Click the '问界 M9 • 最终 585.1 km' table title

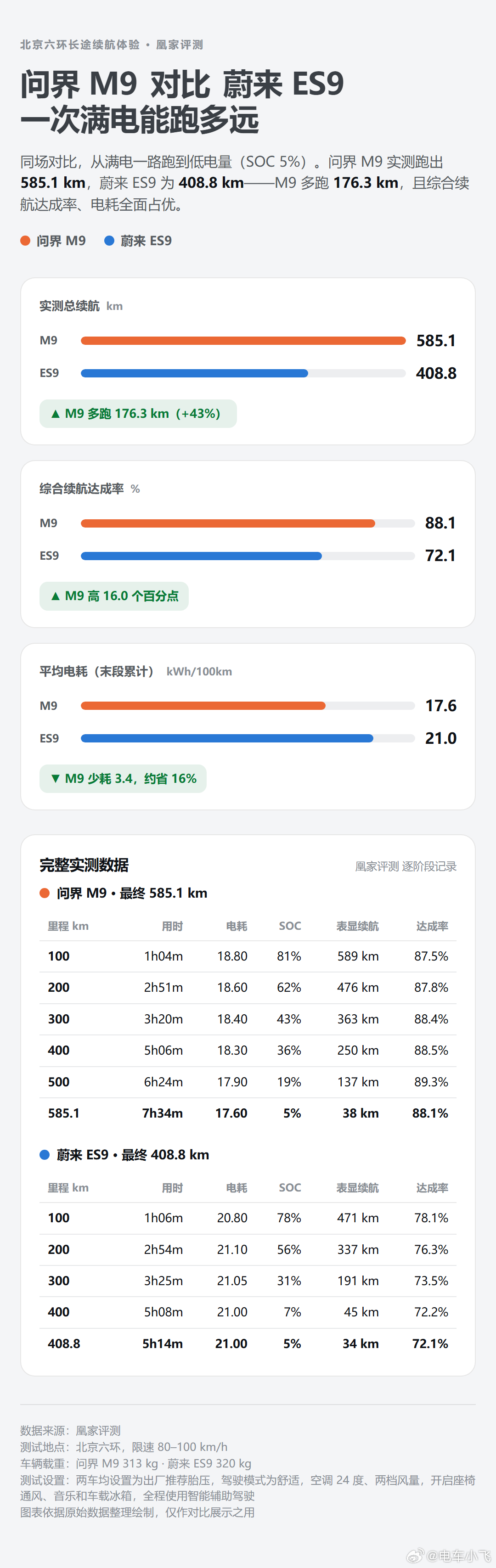[x=132, y=893]
